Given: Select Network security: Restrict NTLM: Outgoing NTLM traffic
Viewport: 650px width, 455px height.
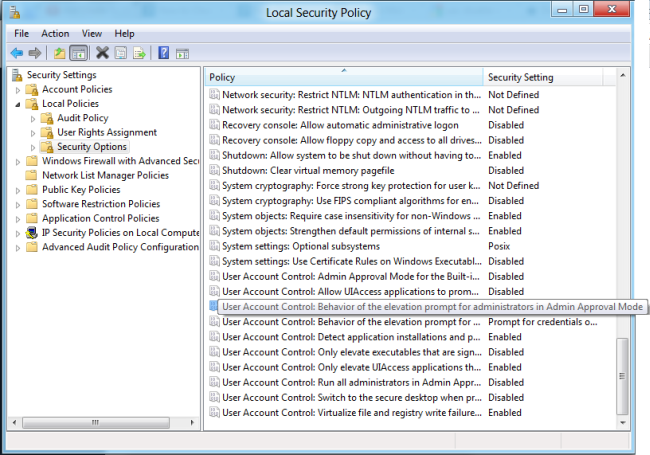Looking at the screenshot, I should pos(350,110).
